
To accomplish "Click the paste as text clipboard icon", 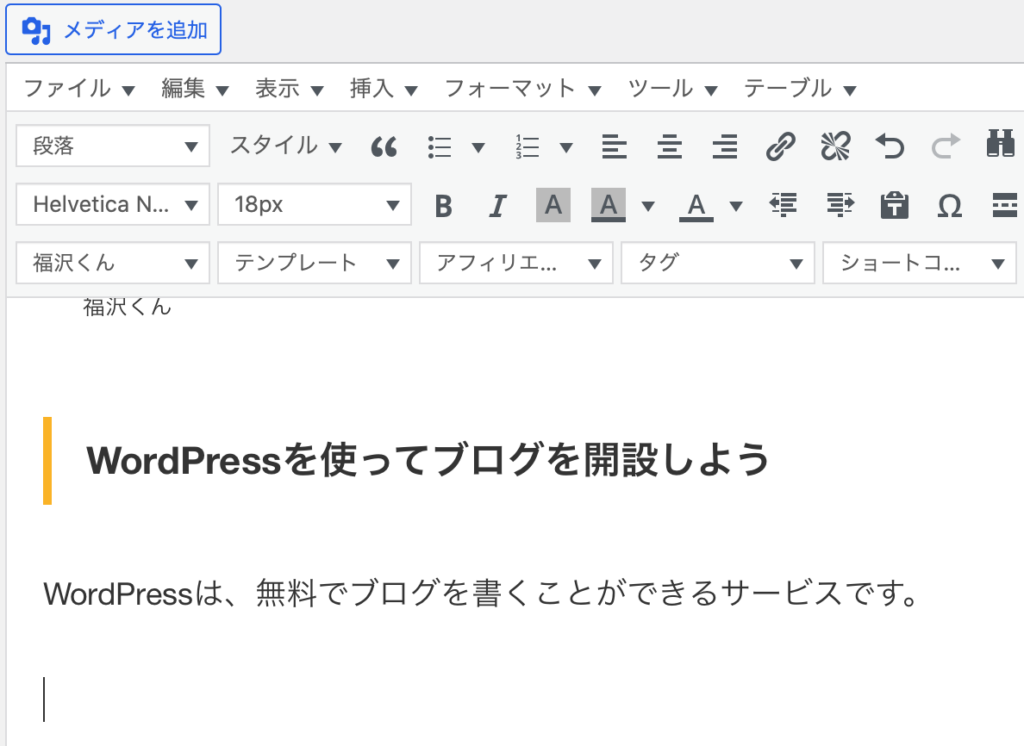I will (893, 206).
